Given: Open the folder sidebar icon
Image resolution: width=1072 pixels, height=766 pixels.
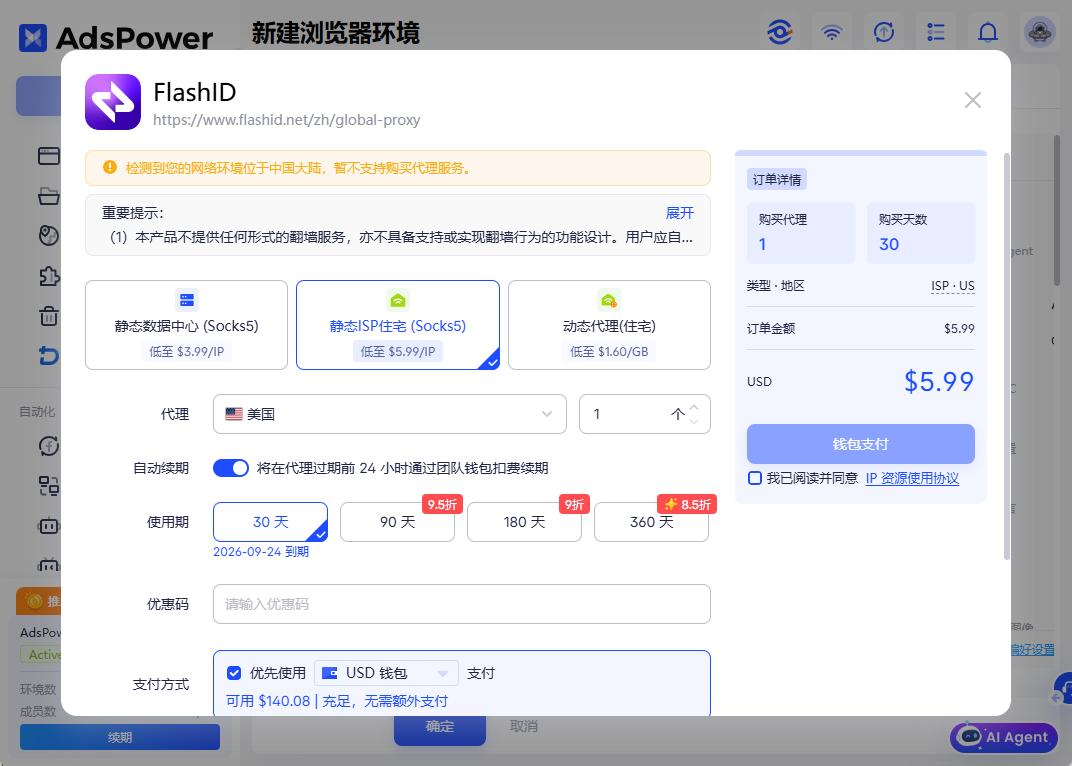Looking at the screenshot, I should [49, 196].
